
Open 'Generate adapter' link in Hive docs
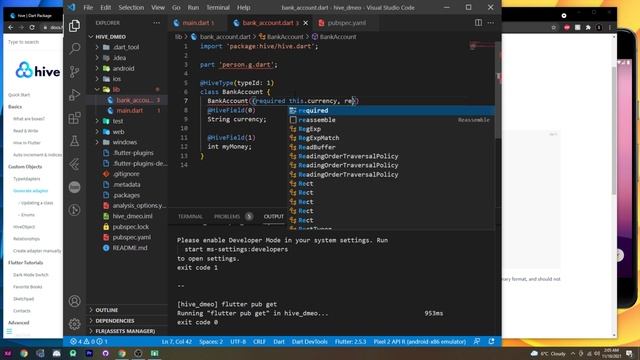(x=31, y=191)
